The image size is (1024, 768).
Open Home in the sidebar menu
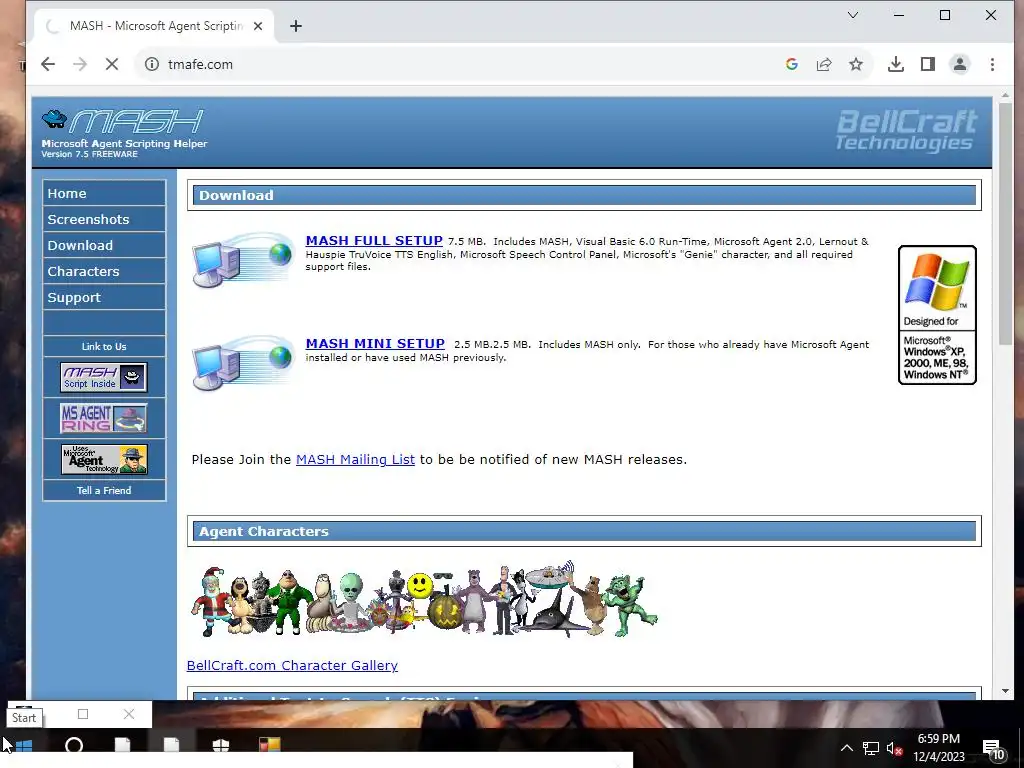click(104, 193)
